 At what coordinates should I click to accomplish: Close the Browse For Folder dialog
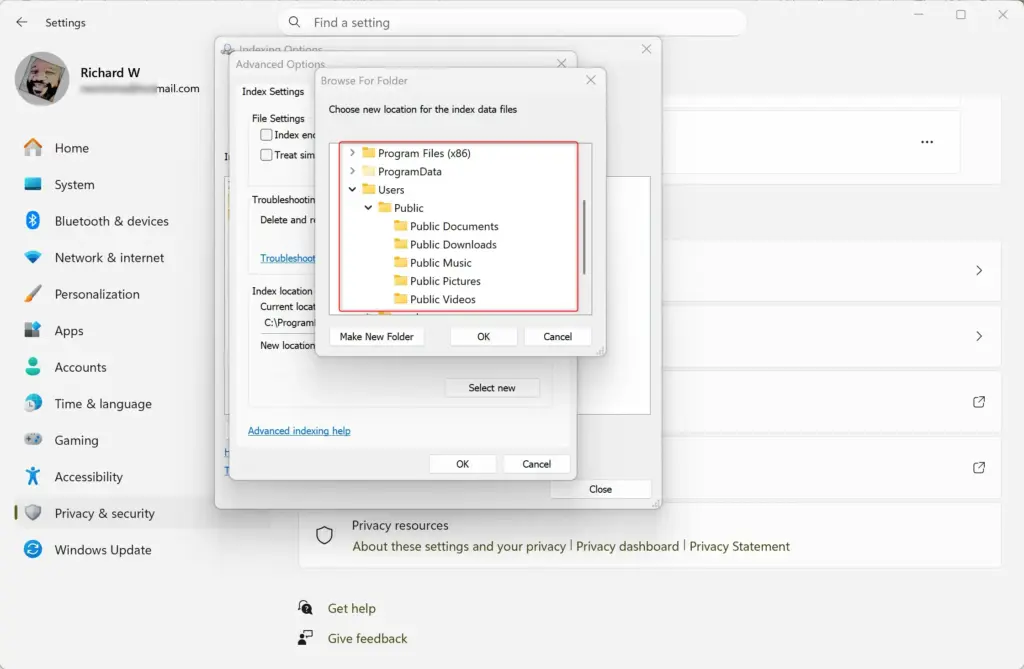[590, 80]
